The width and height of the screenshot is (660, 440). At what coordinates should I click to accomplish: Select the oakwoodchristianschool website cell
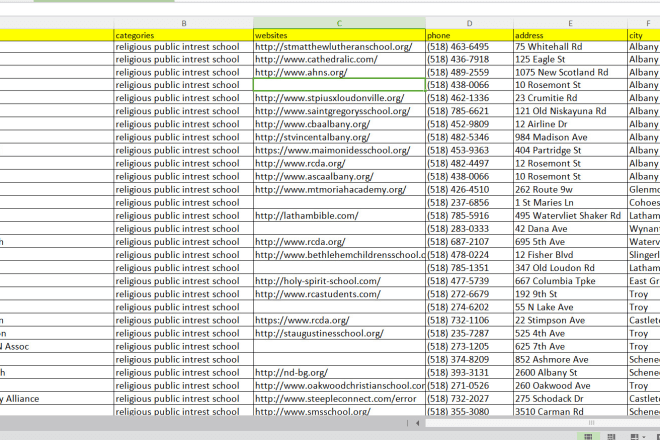339,385
